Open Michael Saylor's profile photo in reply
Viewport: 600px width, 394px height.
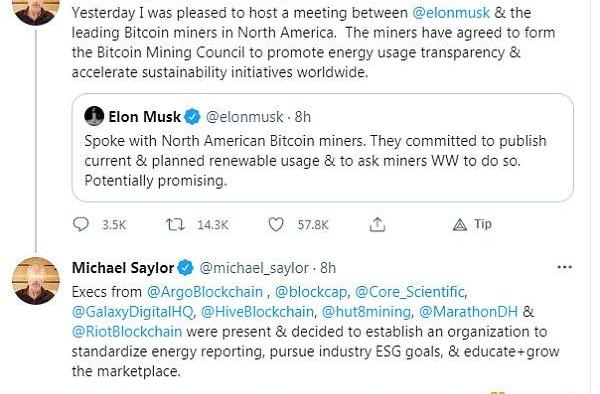click(x=36, y=281)
